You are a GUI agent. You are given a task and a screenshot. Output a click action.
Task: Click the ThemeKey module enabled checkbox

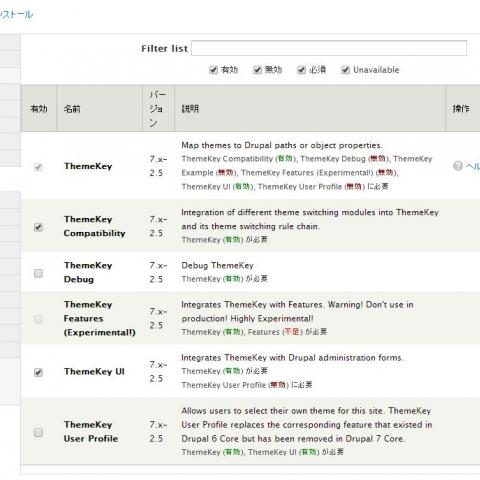(x=38, y=166)
